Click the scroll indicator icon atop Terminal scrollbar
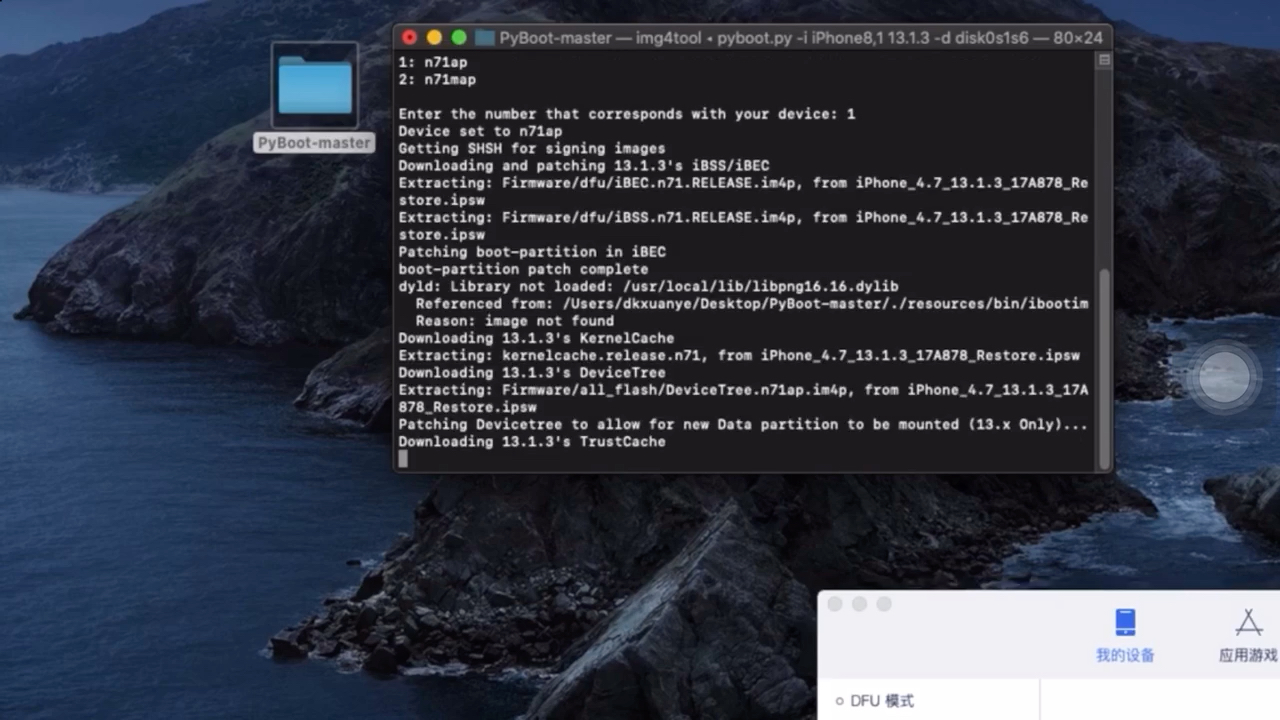This screenshot has height=720, width=1280. tap(1104, 60)
